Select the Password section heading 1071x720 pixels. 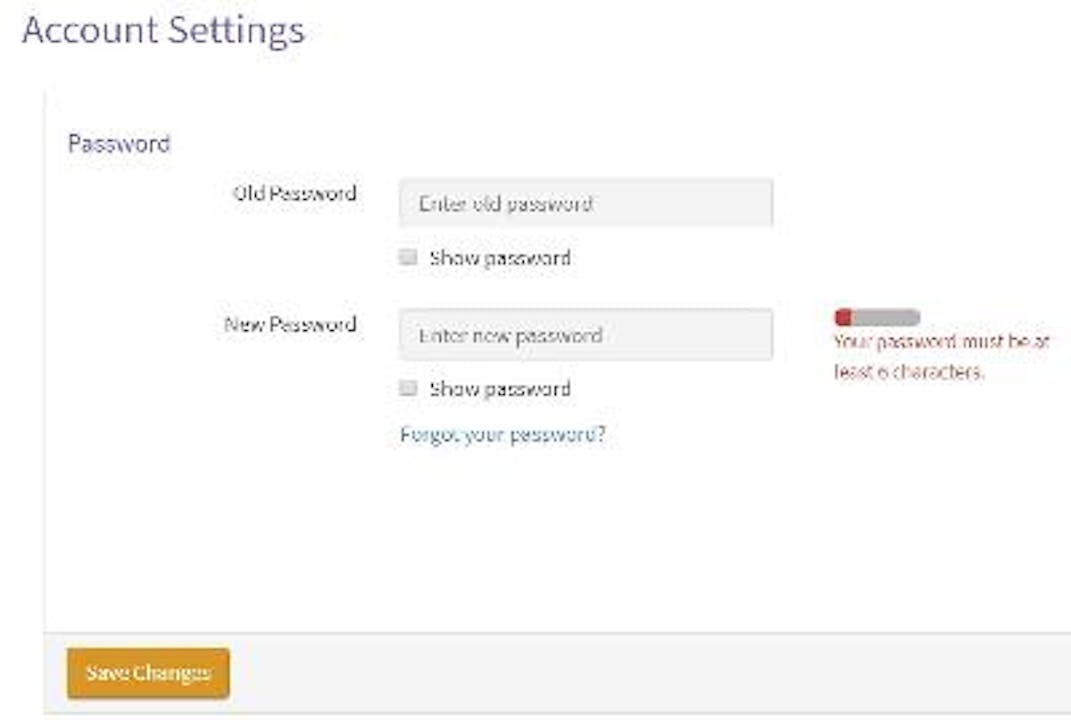click(118, 143)
